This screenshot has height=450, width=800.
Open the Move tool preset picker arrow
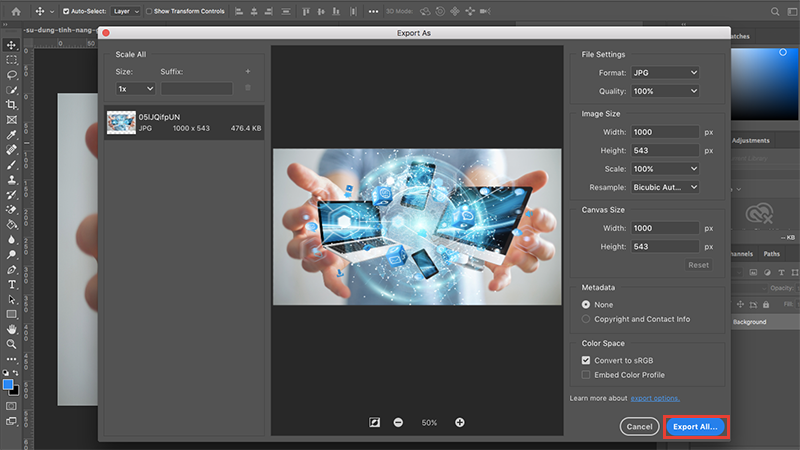pos(52,11)
